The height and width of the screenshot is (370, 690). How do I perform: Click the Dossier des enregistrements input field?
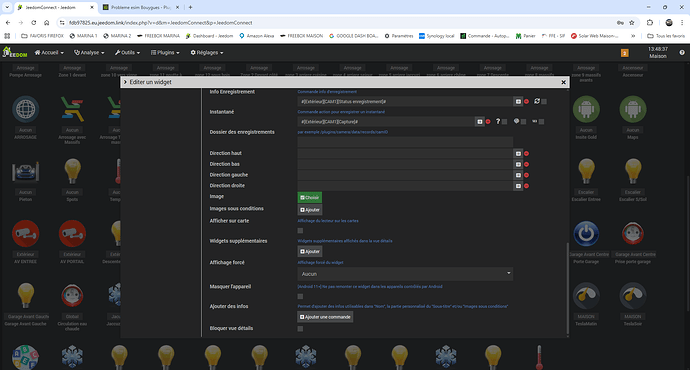405,142
